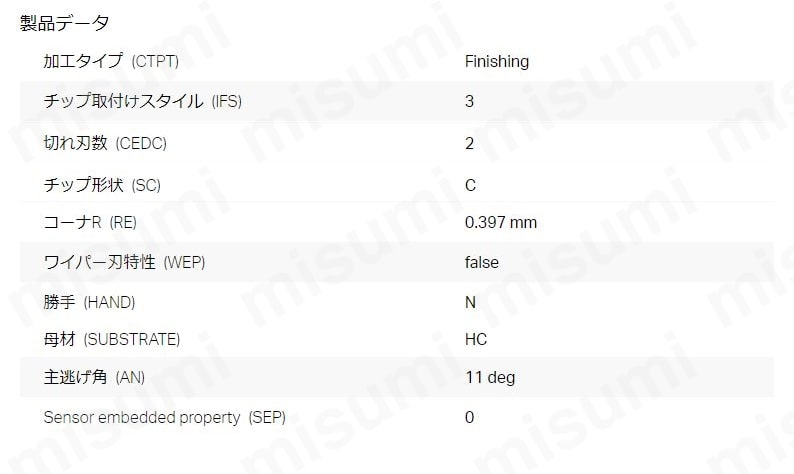Screen dimensions: 794x474
Task: Select the 母材 (SUBSTRATE) label
Action: (x=111, y=339)
